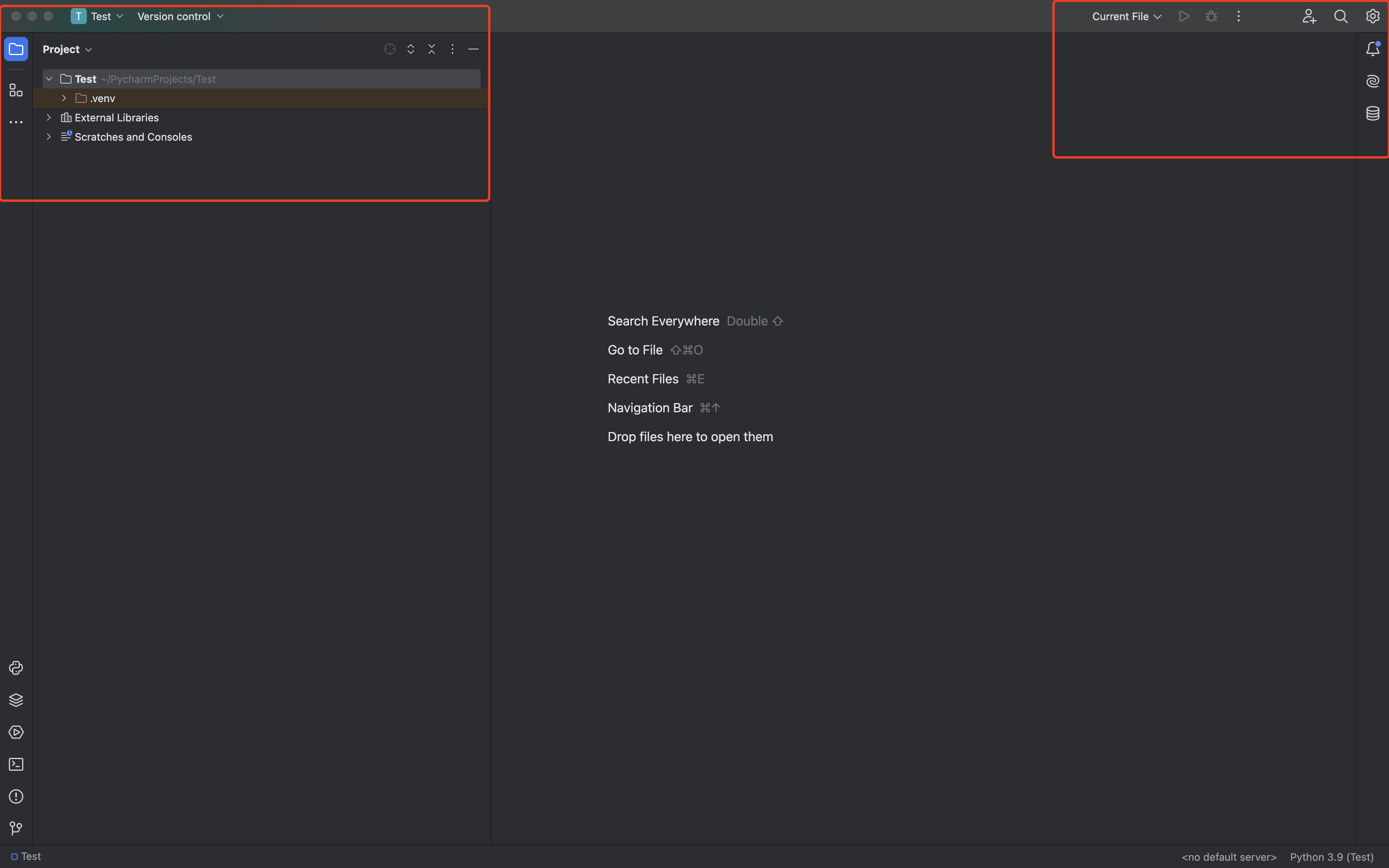Screen dimensions: 1389x868
Task: Expand the .venv folder
Action: 64,98
